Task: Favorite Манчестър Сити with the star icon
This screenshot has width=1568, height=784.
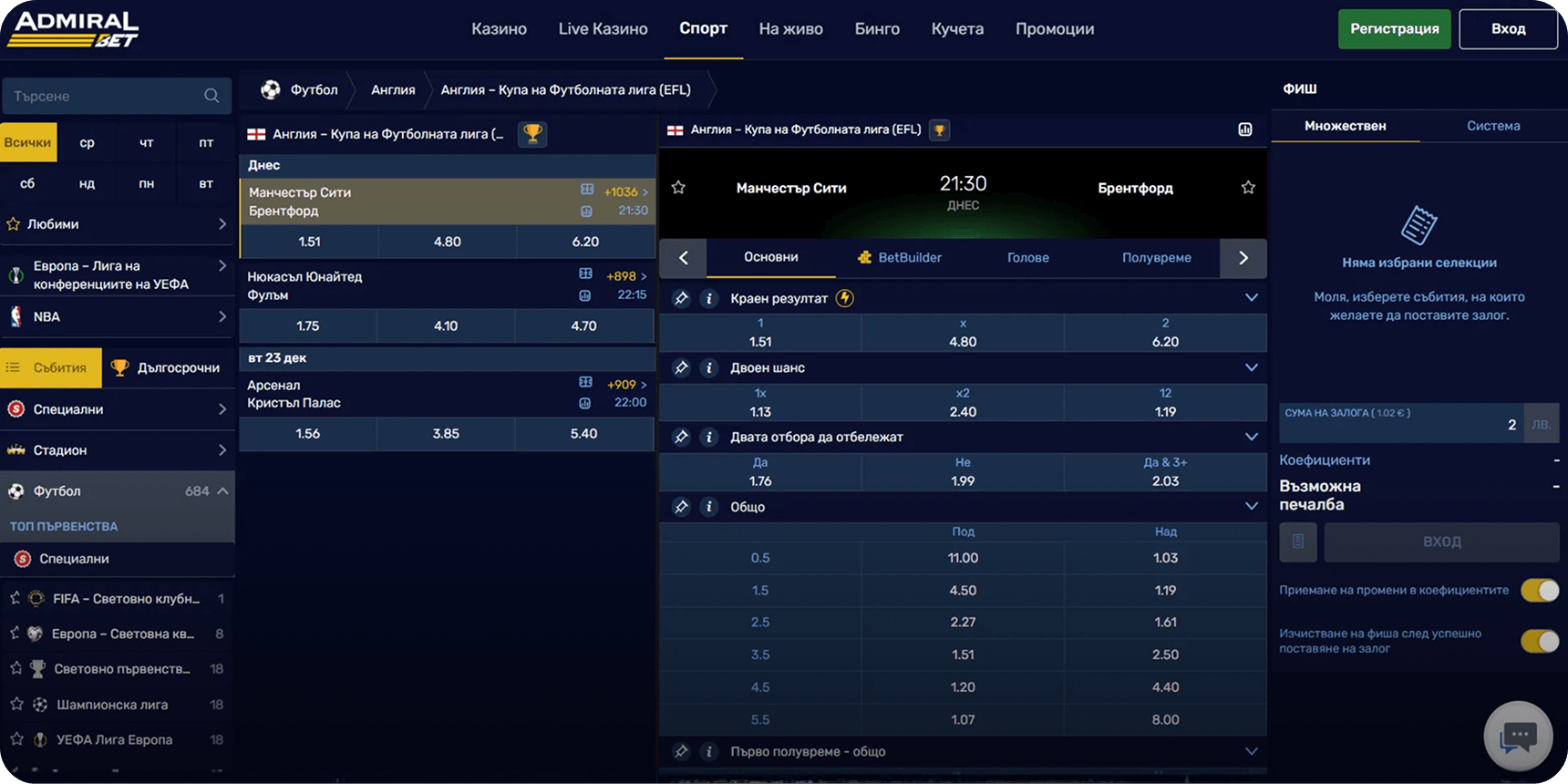Action: (678, 188)
